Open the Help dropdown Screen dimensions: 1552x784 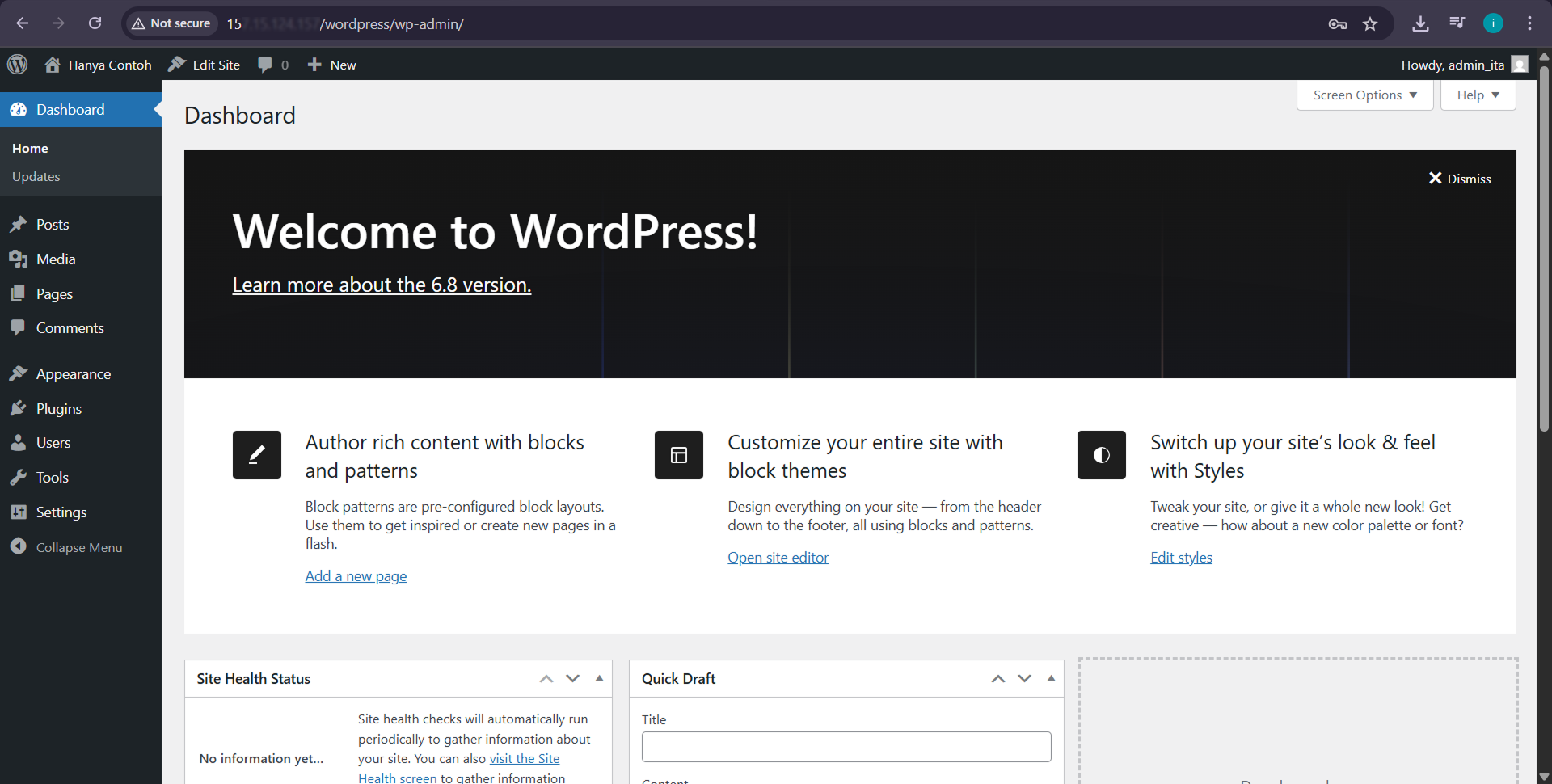(1478, 95)
